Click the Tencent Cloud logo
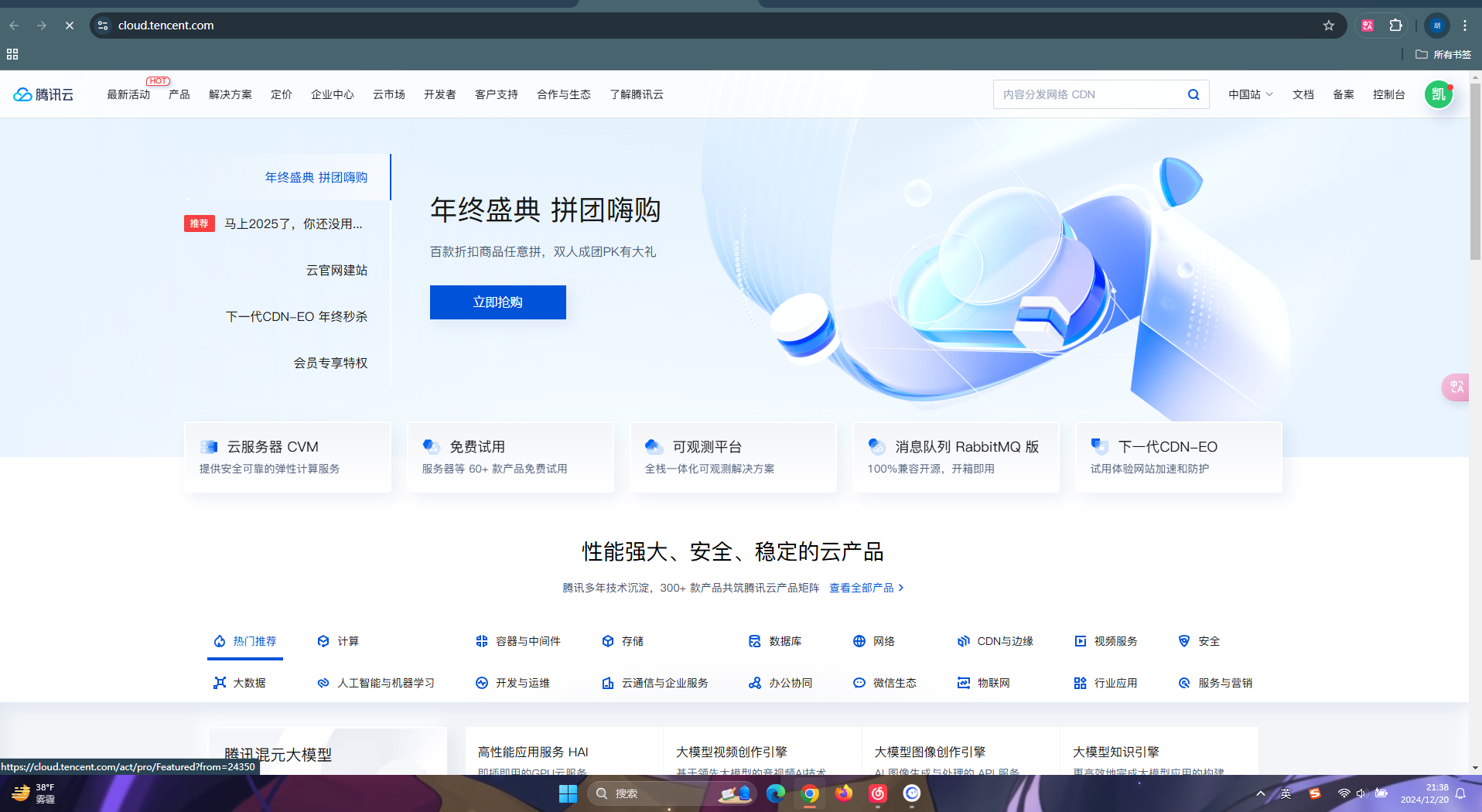Viewport: 1482px width, 812px height. (x=43, y=94)
